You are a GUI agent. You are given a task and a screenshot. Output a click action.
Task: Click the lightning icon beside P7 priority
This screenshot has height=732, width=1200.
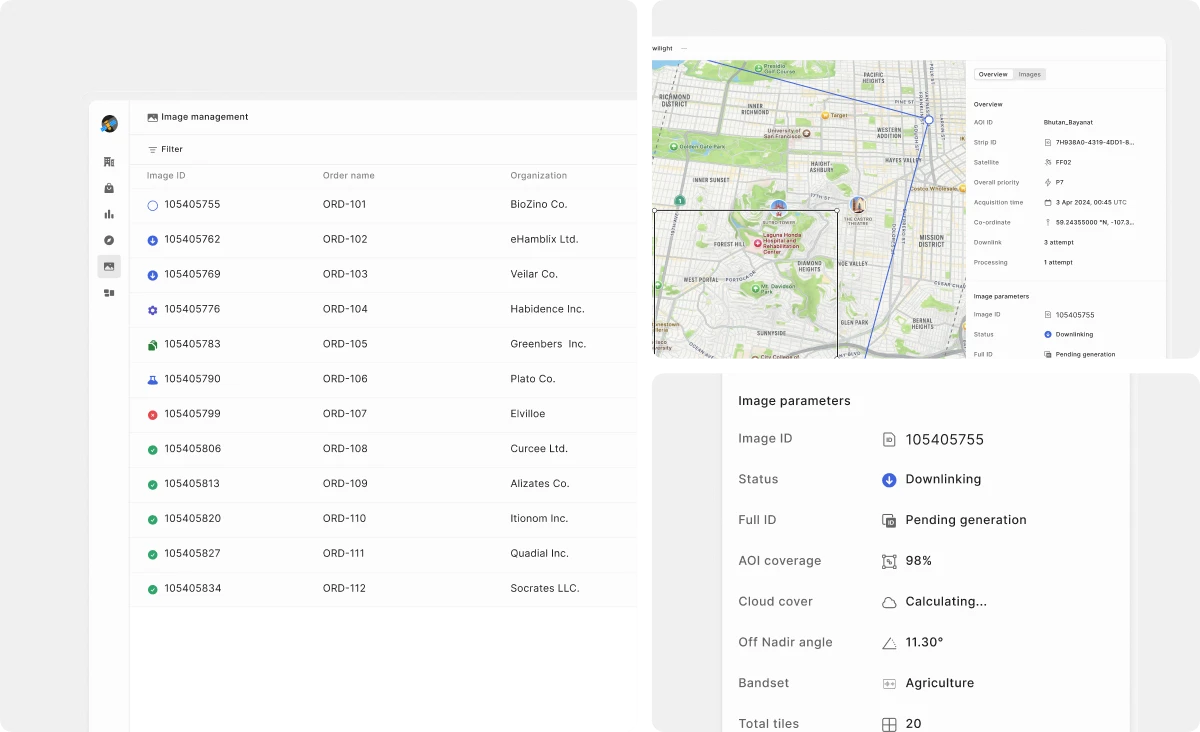[1048, 182]
